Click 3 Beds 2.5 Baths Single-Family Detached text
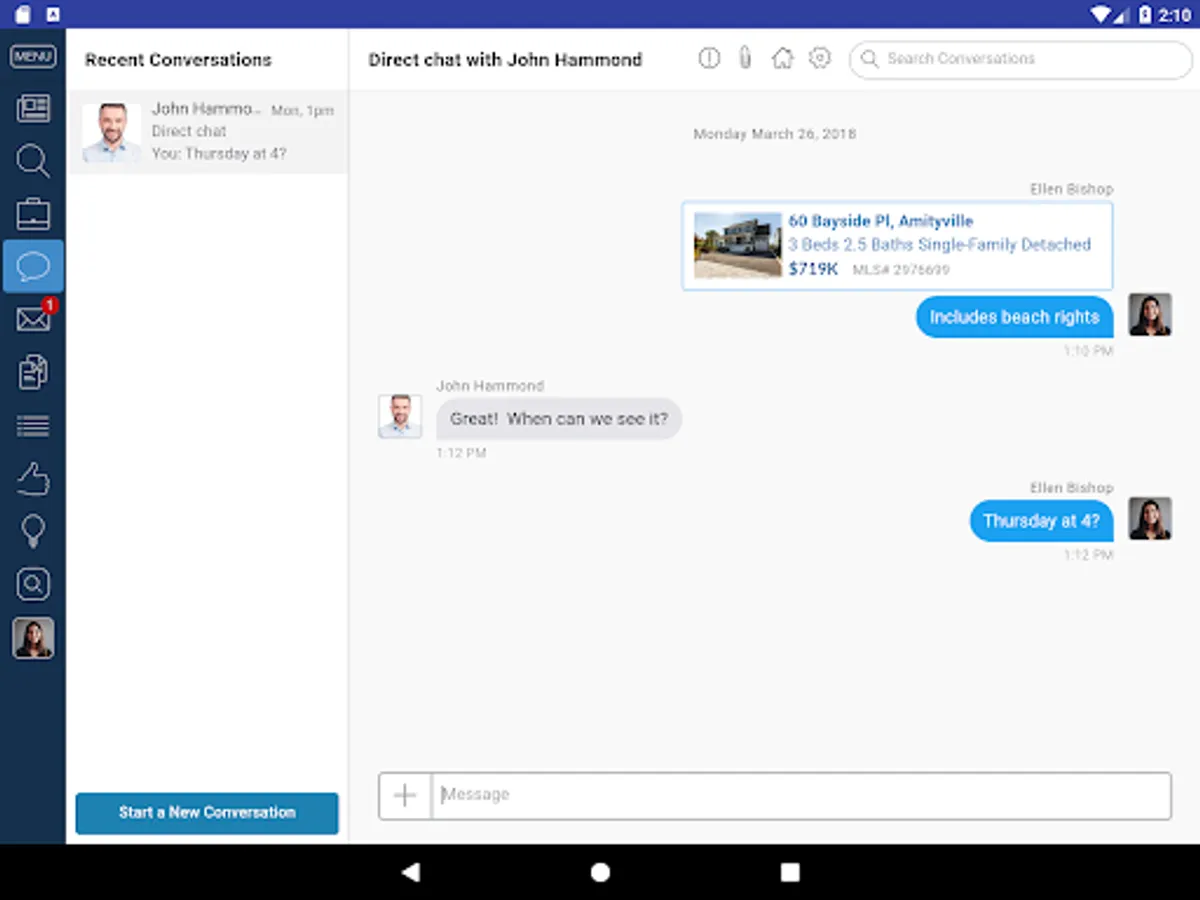1200x900 pixels. [x=939, y=245]
